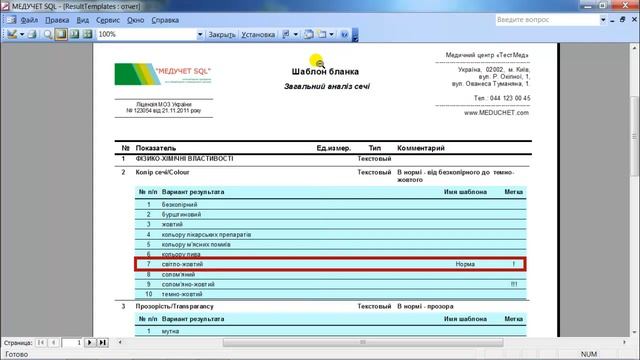
Task: Click the vertical scrollbar thumb
Action: point(635,137)
